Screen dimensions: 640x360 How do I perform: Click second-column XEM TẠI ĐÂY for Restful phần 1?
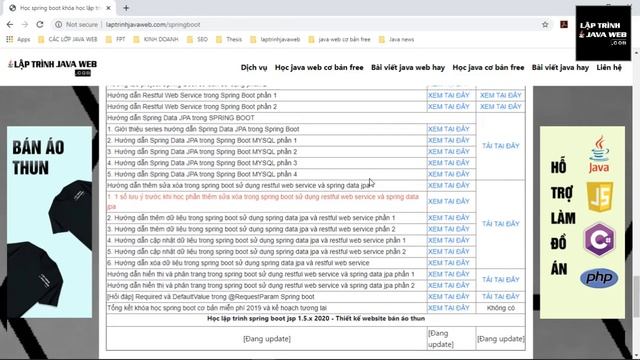point(501,95)
